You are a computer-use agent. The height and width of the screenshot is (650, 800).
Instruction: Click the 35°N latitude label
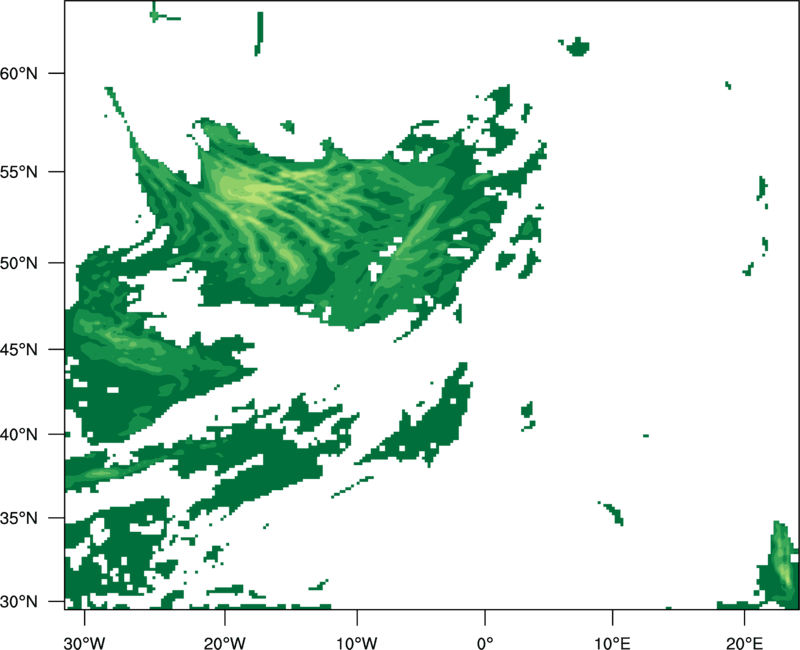tap(18, 518)
